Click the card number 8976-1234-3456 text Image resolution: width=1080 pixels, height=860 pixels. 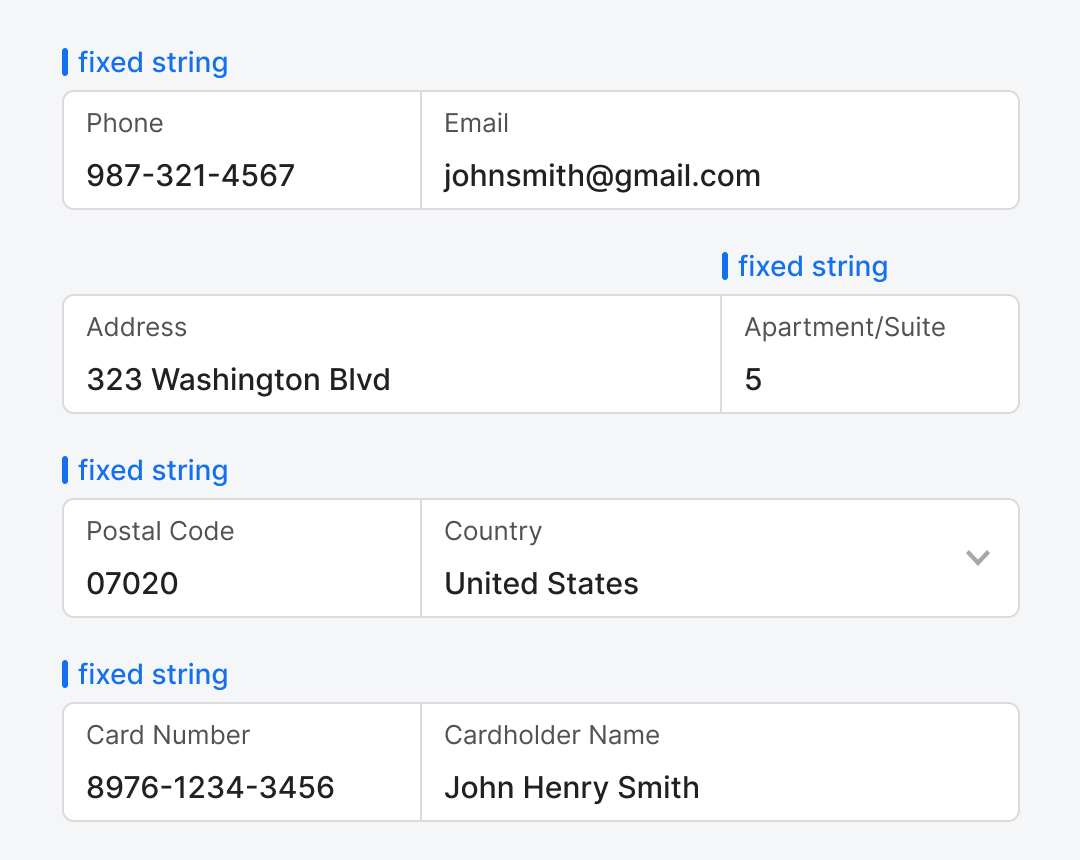pos(210,788)
